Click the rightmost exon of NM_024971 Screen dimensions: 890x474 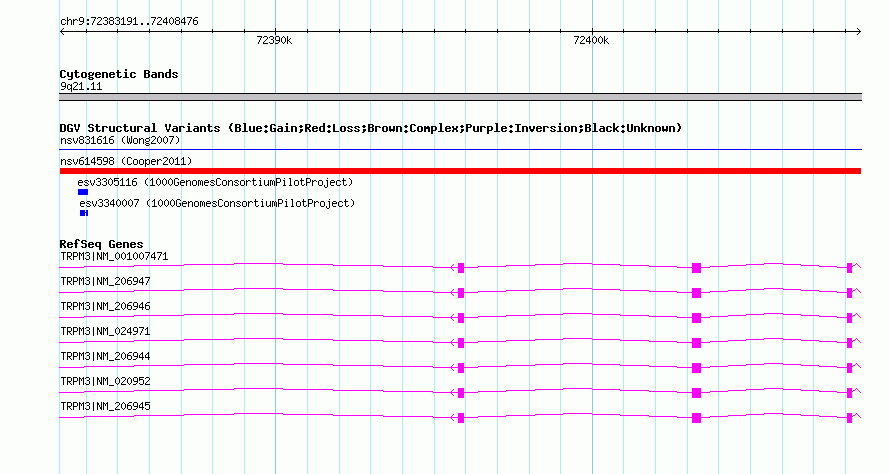point(850,343)
